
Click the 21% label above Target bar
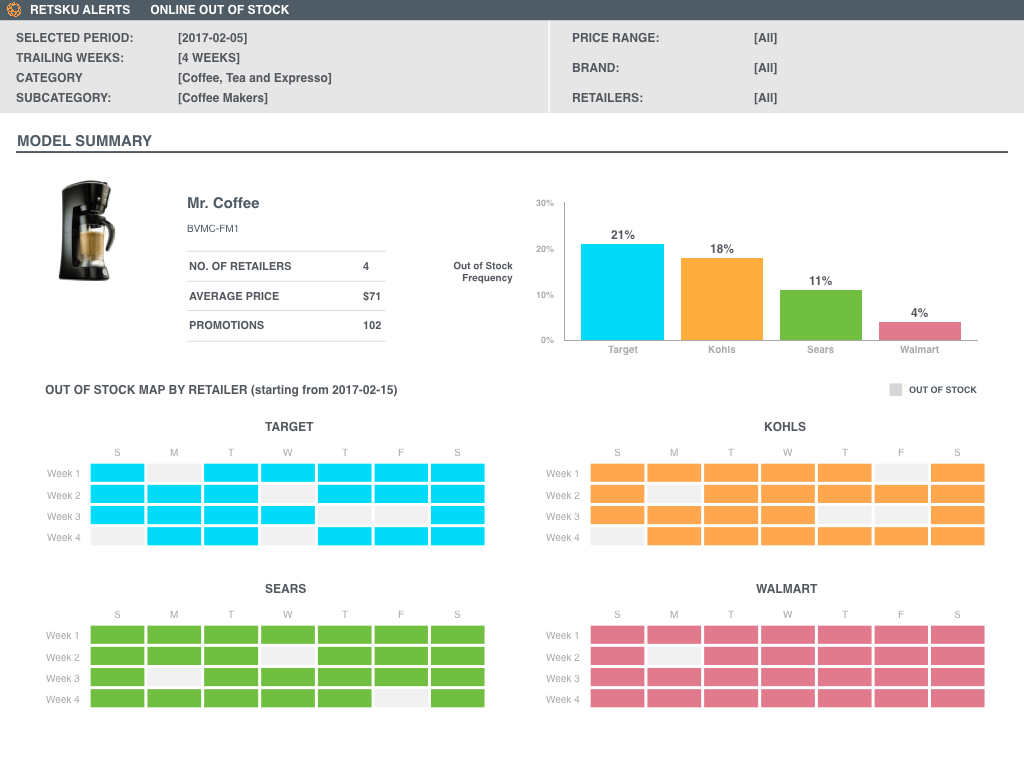[622, 235]
